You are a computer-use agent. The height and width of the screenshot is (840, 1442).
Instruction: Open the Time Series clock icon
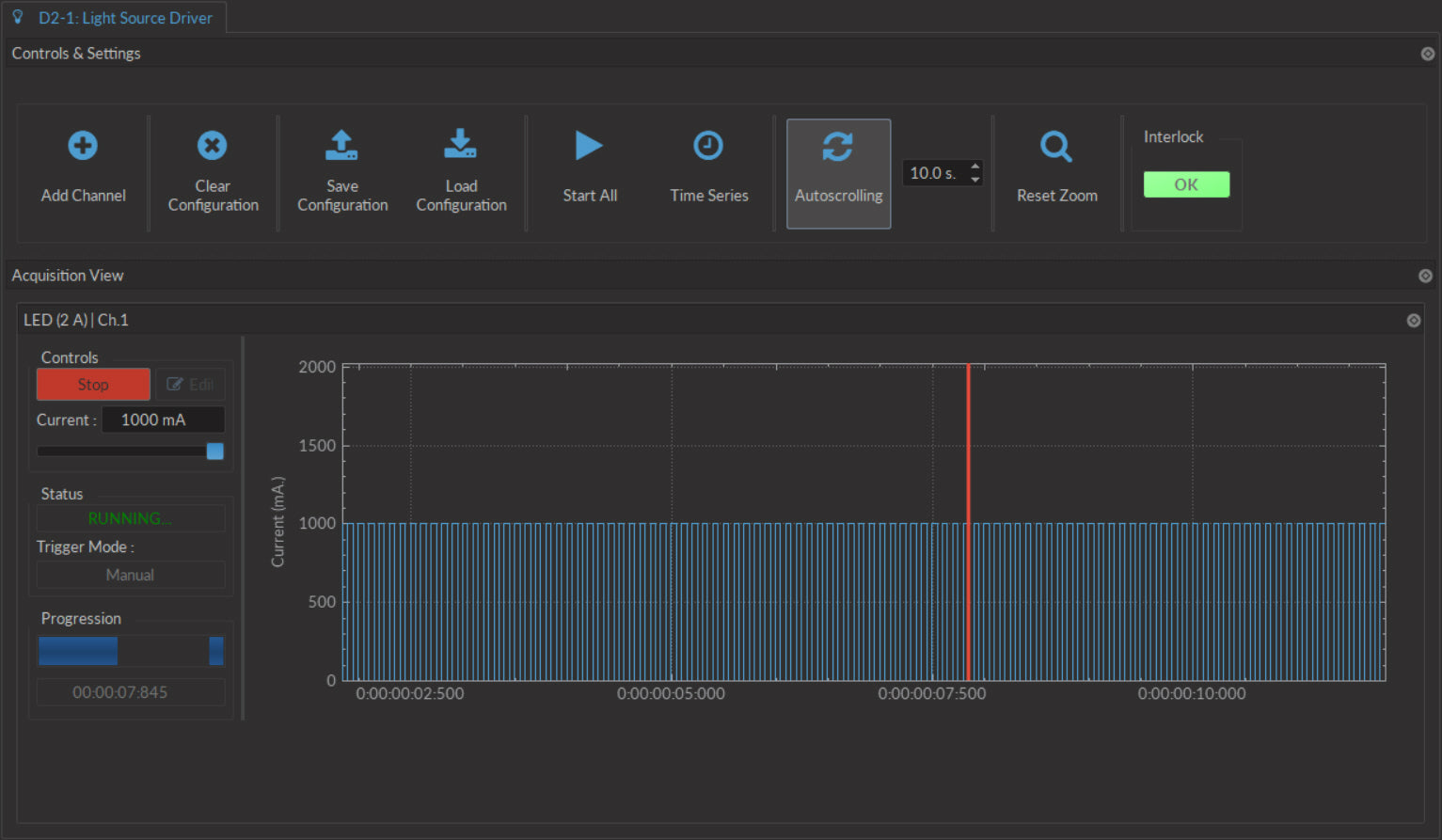pos(708,146)
